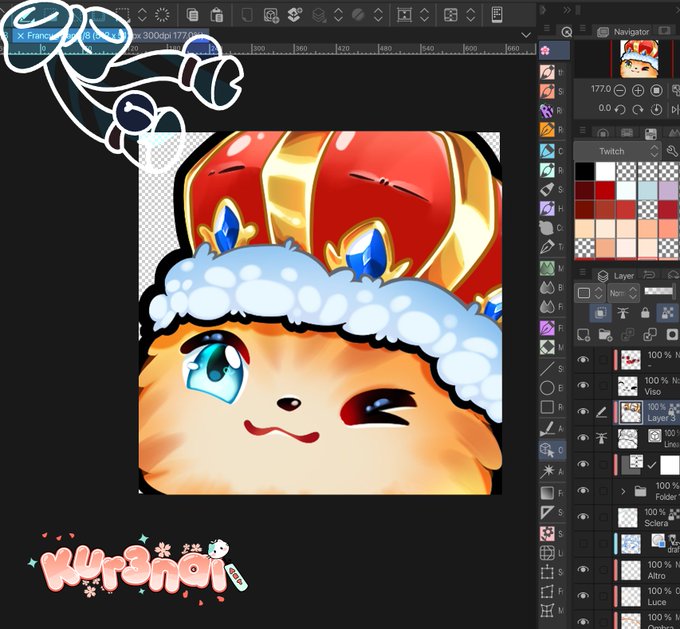The width and height of the screenshot is (680, 629).
Task: Open the layer palette color dropdown
Action: tap(588, 293)
